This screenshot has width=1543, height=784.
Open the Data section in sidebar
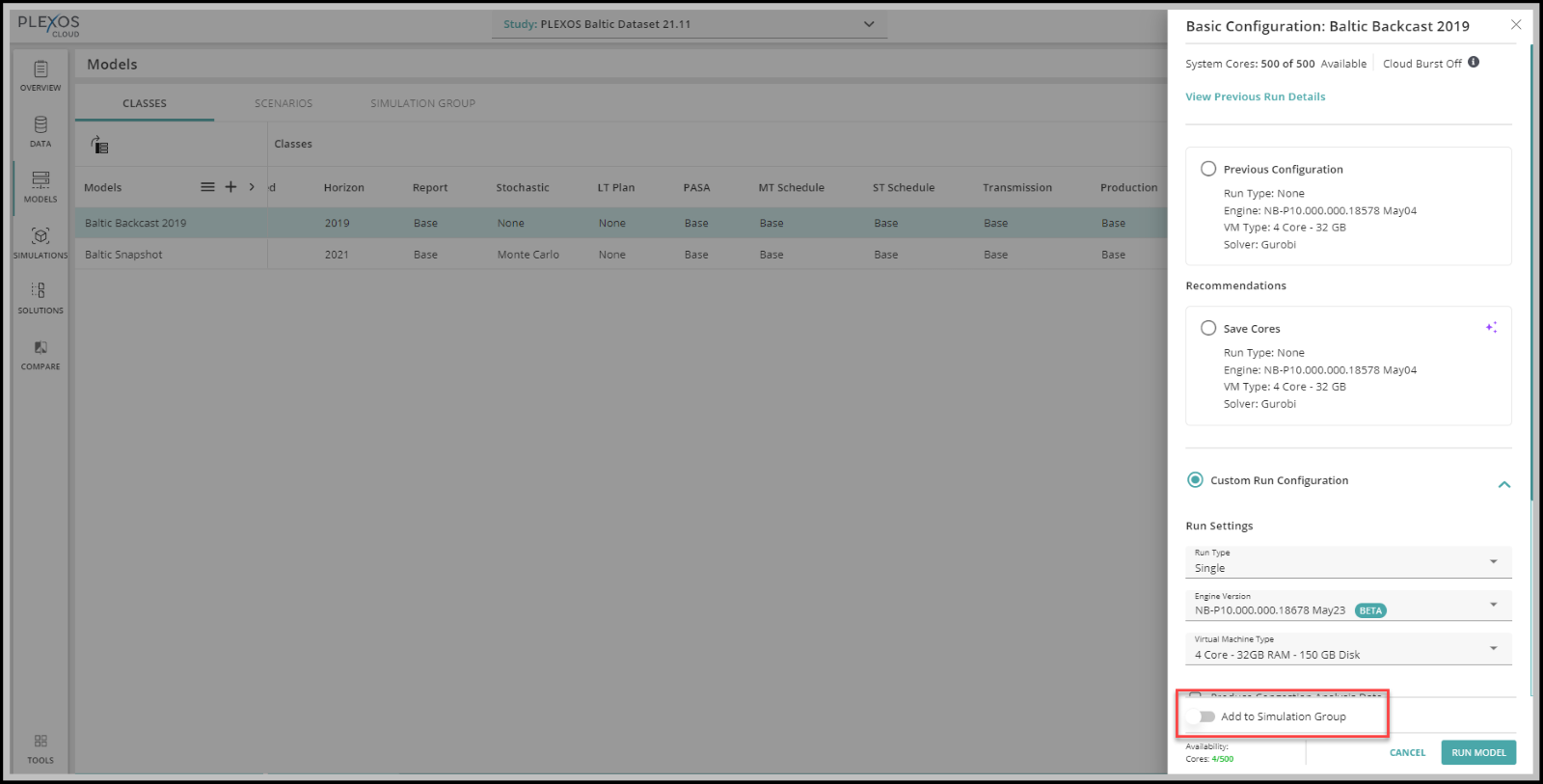[x=41, y=132]
